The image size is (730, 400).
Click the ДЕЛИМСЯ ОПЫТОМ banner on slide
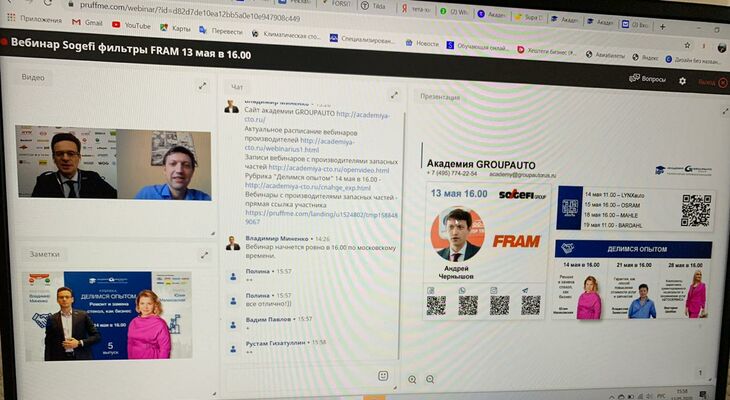point(633,249)
